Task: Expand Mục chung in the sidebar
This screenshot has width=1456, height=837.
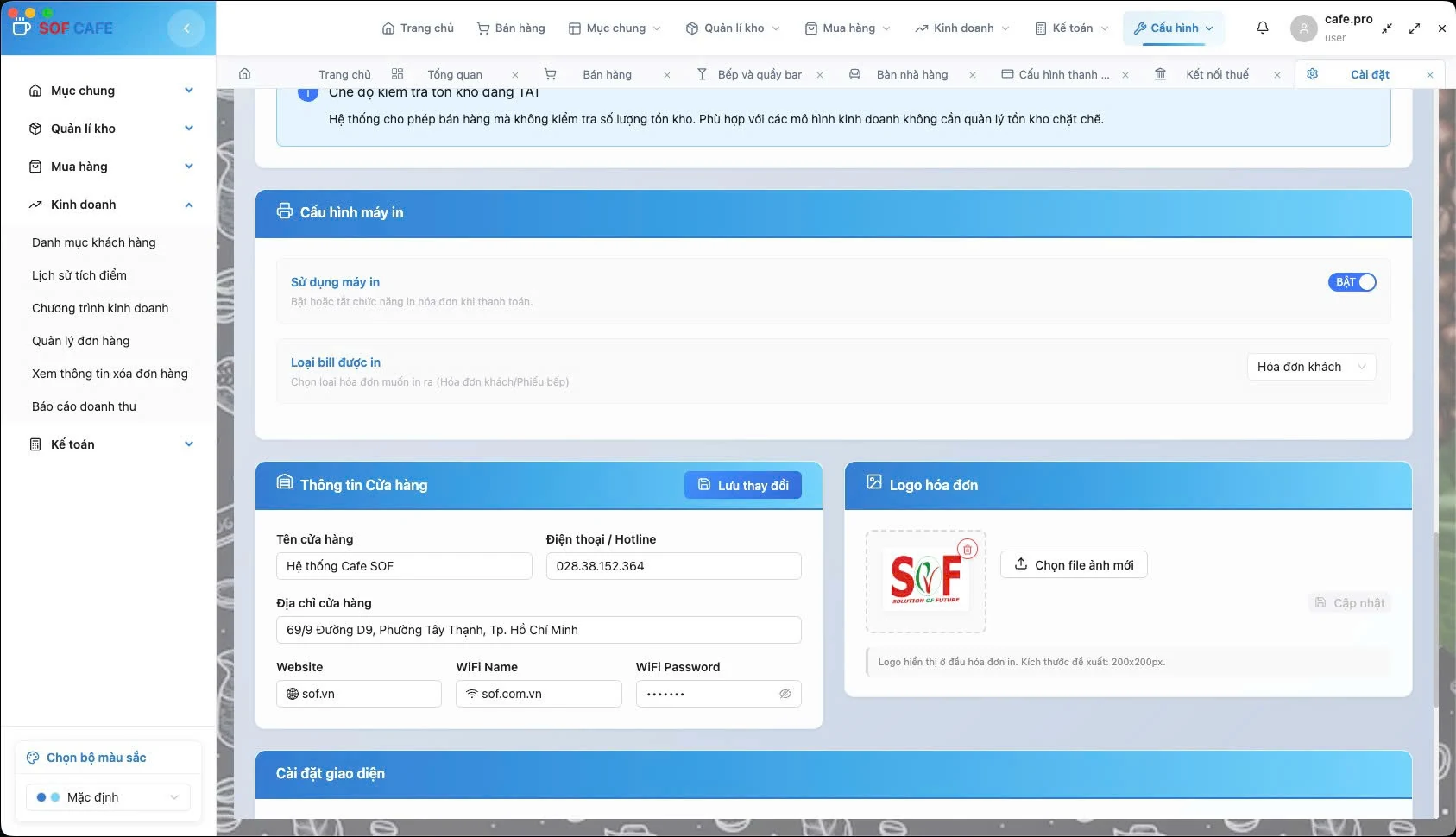Action: (x=189, y=91)
